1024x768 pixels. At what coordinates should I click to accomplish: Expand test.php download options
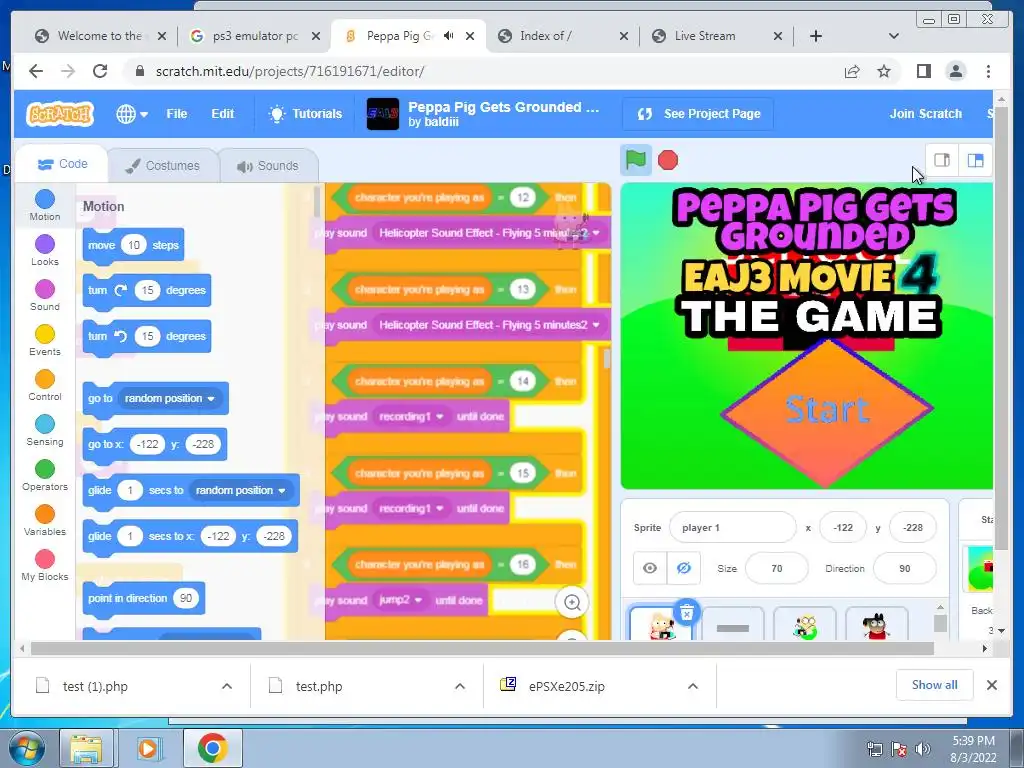tap(460, 686)
